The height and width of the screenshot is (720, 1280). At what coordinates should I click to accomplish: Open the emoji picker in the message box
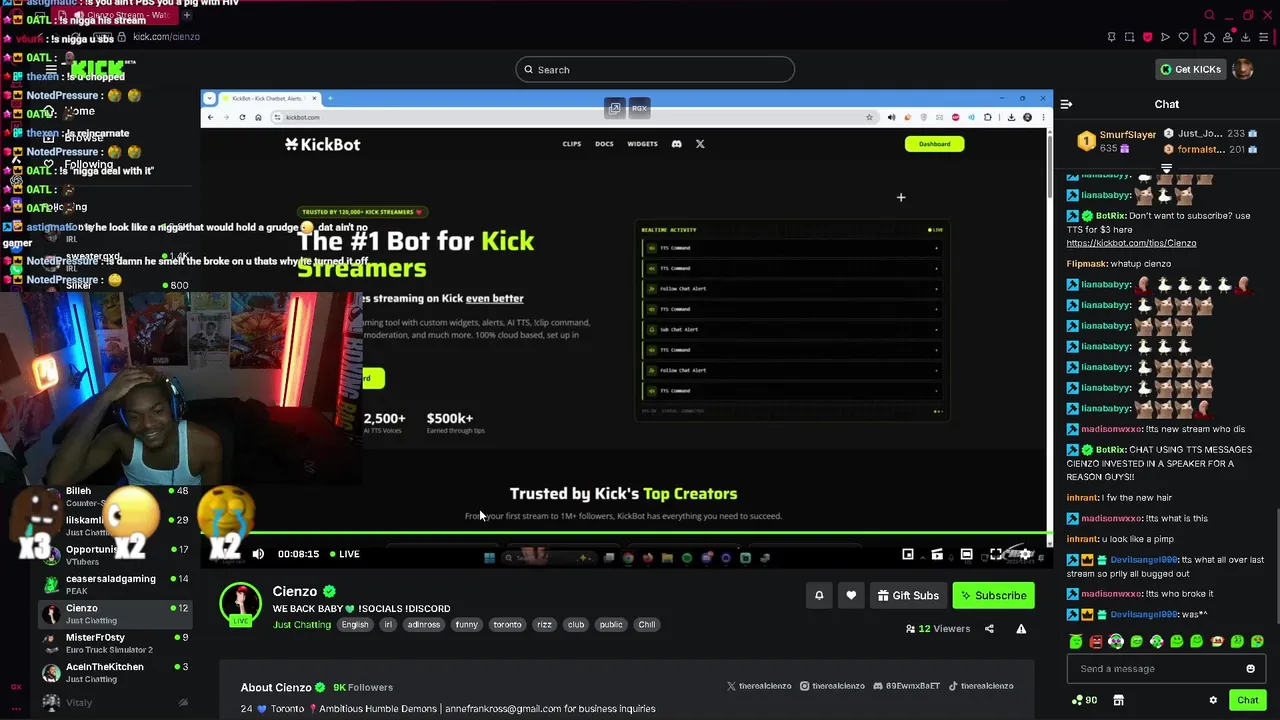(1250, 669)
